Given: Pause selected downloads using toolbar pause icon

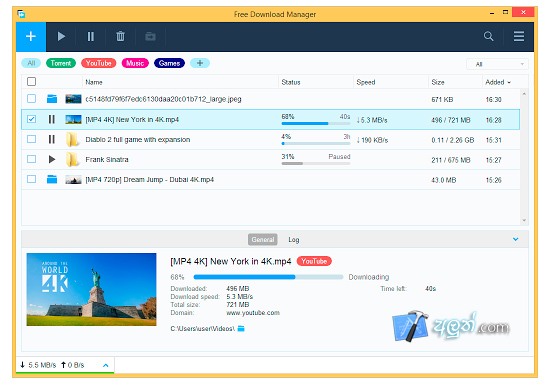Looking at the screenshot, I should 91,37.
